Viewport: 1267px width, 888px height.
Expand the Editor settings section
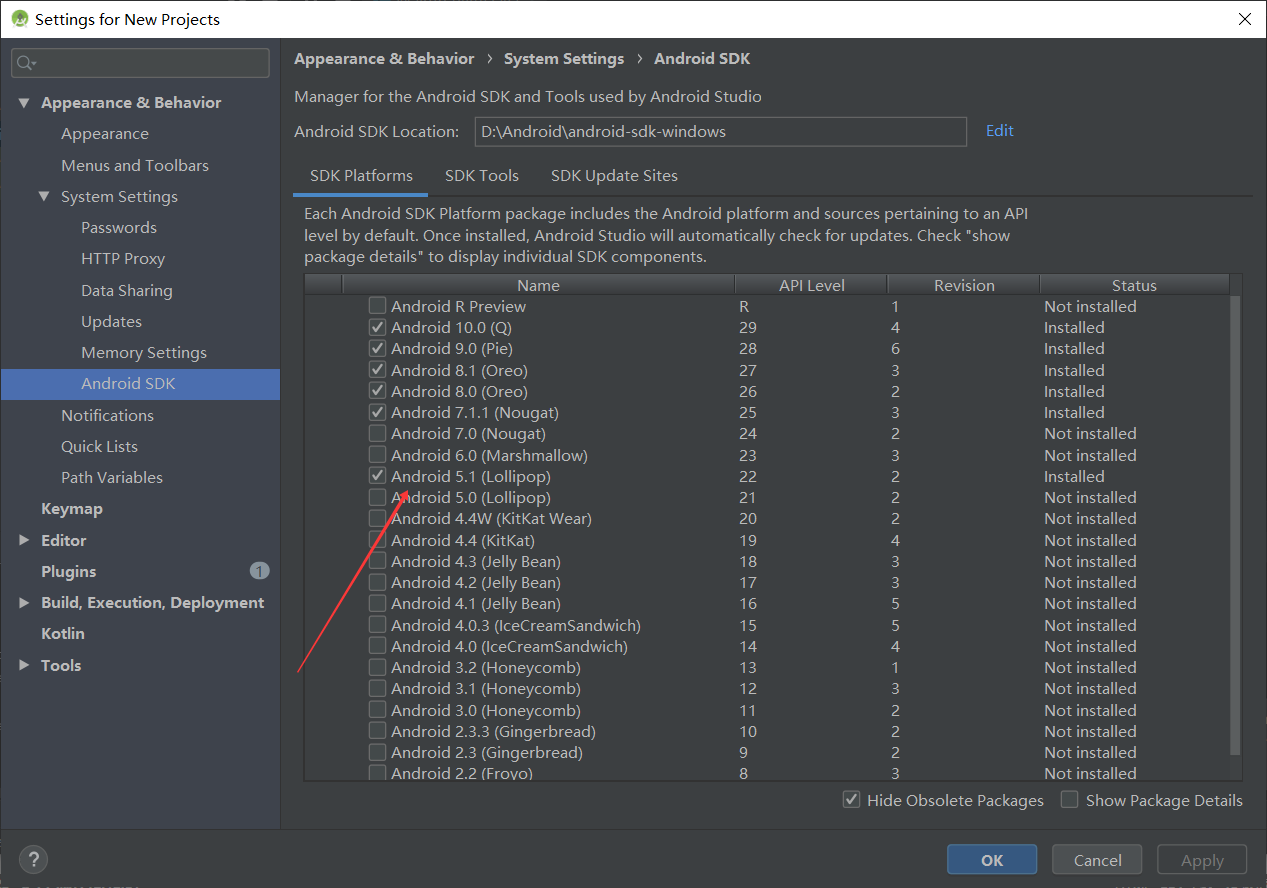point(24,540)
